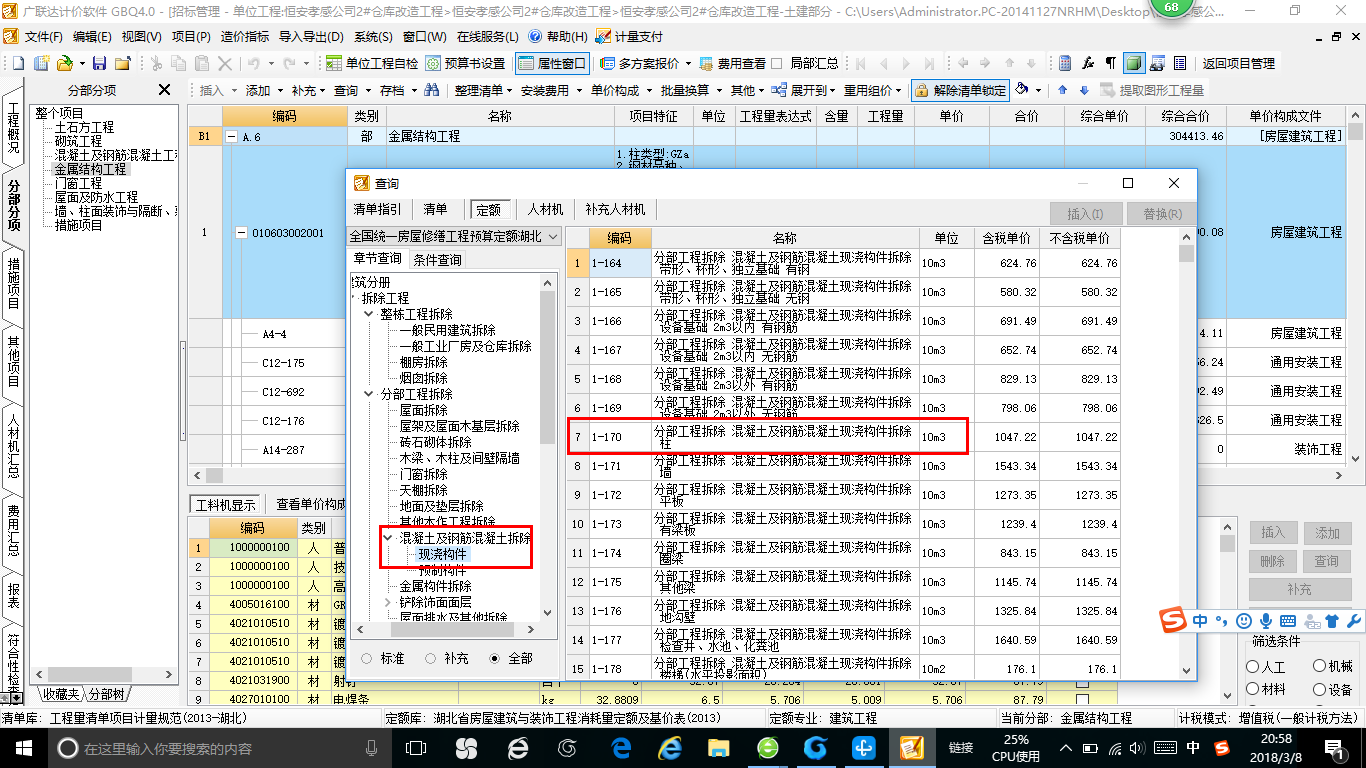The width and height of the screenshot is (1366, 768).
Task: Switch to the 条件查询 tab
Action: pyautogui.click(x=438, y=259)
